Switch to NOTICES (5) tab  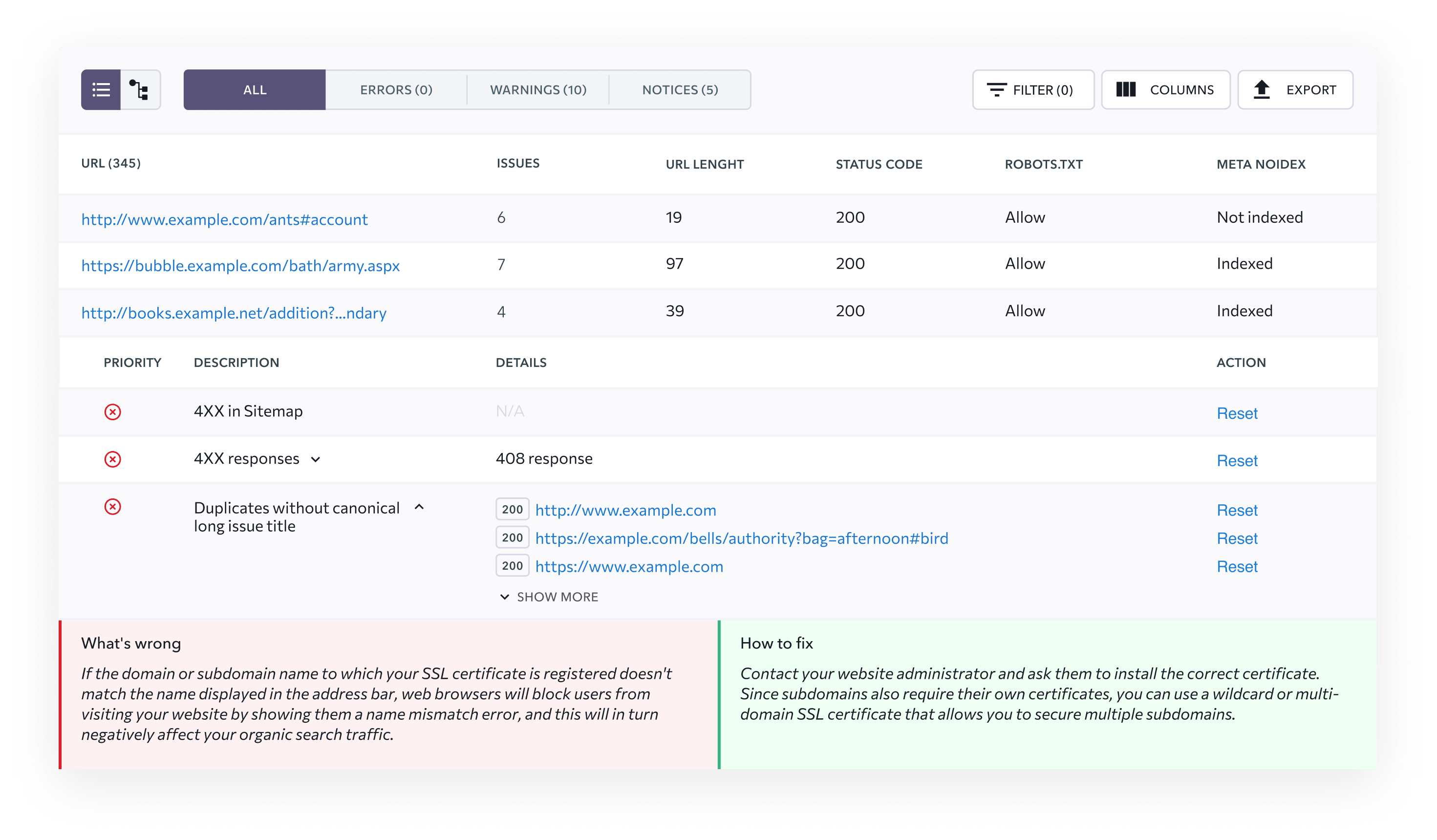coord(680,89)
